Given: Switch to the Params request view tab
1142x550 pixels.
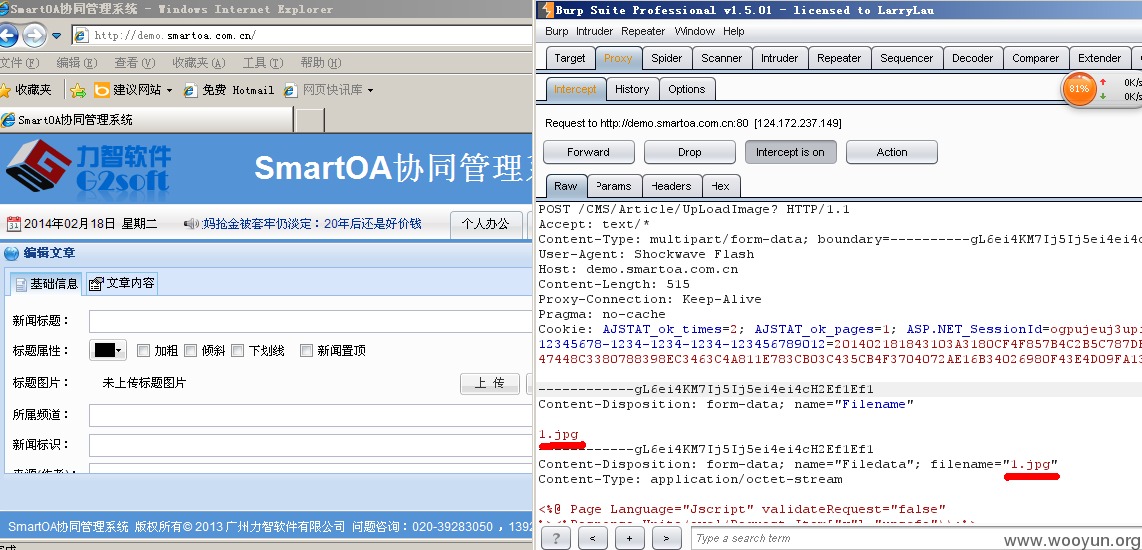Looking at the screenshot, I should 615,186.
